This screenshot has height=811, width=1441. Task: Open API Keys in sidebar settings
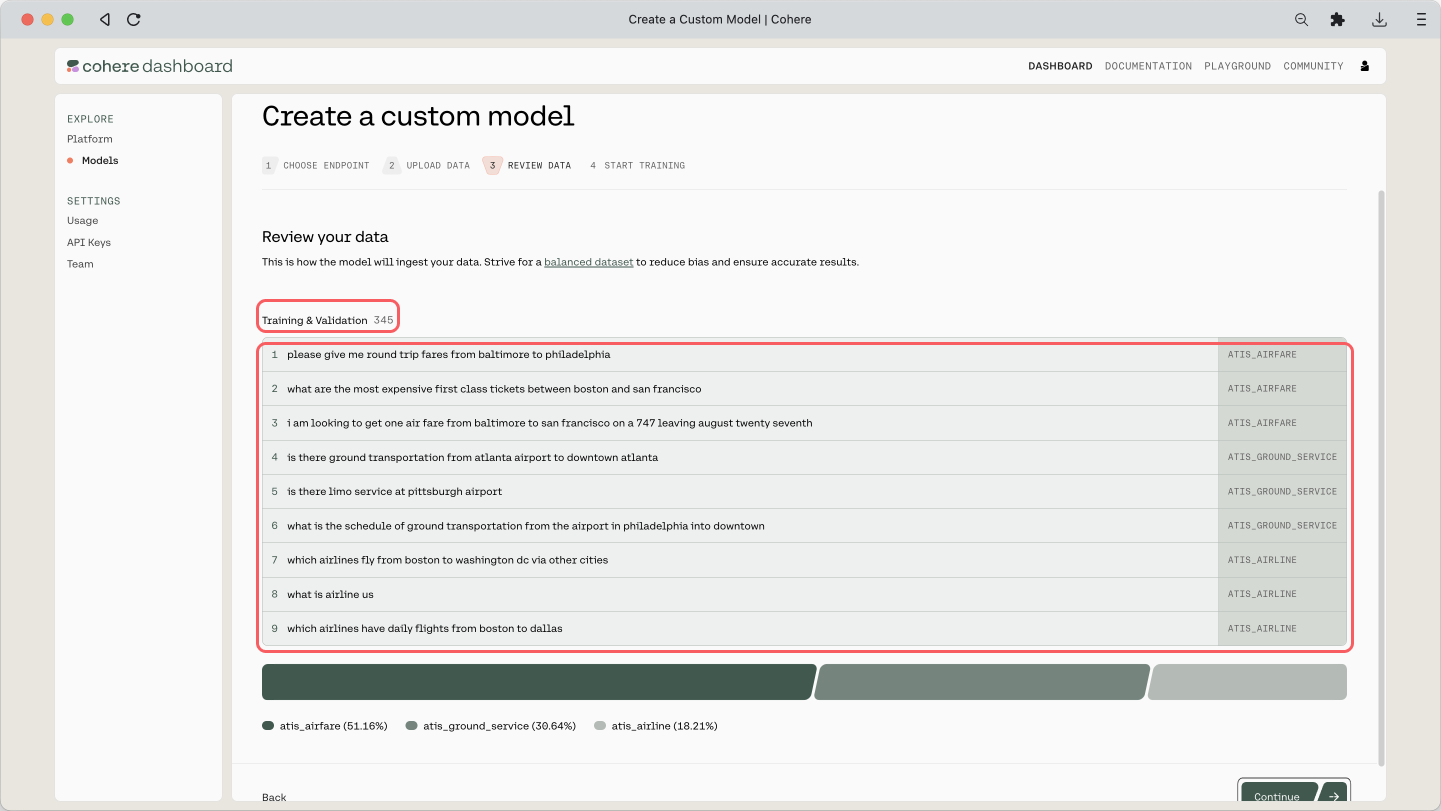[x=89, y=242]
